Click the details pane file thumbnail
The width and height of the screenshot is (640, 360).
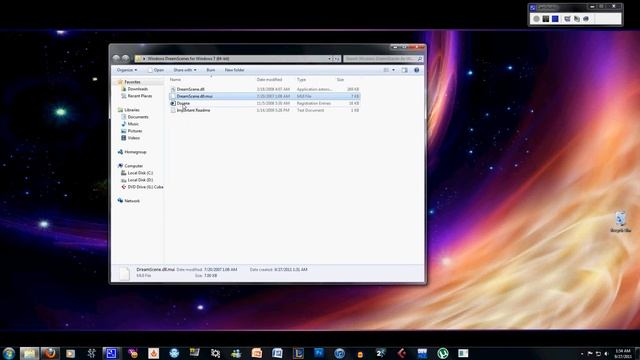[124, 273]
